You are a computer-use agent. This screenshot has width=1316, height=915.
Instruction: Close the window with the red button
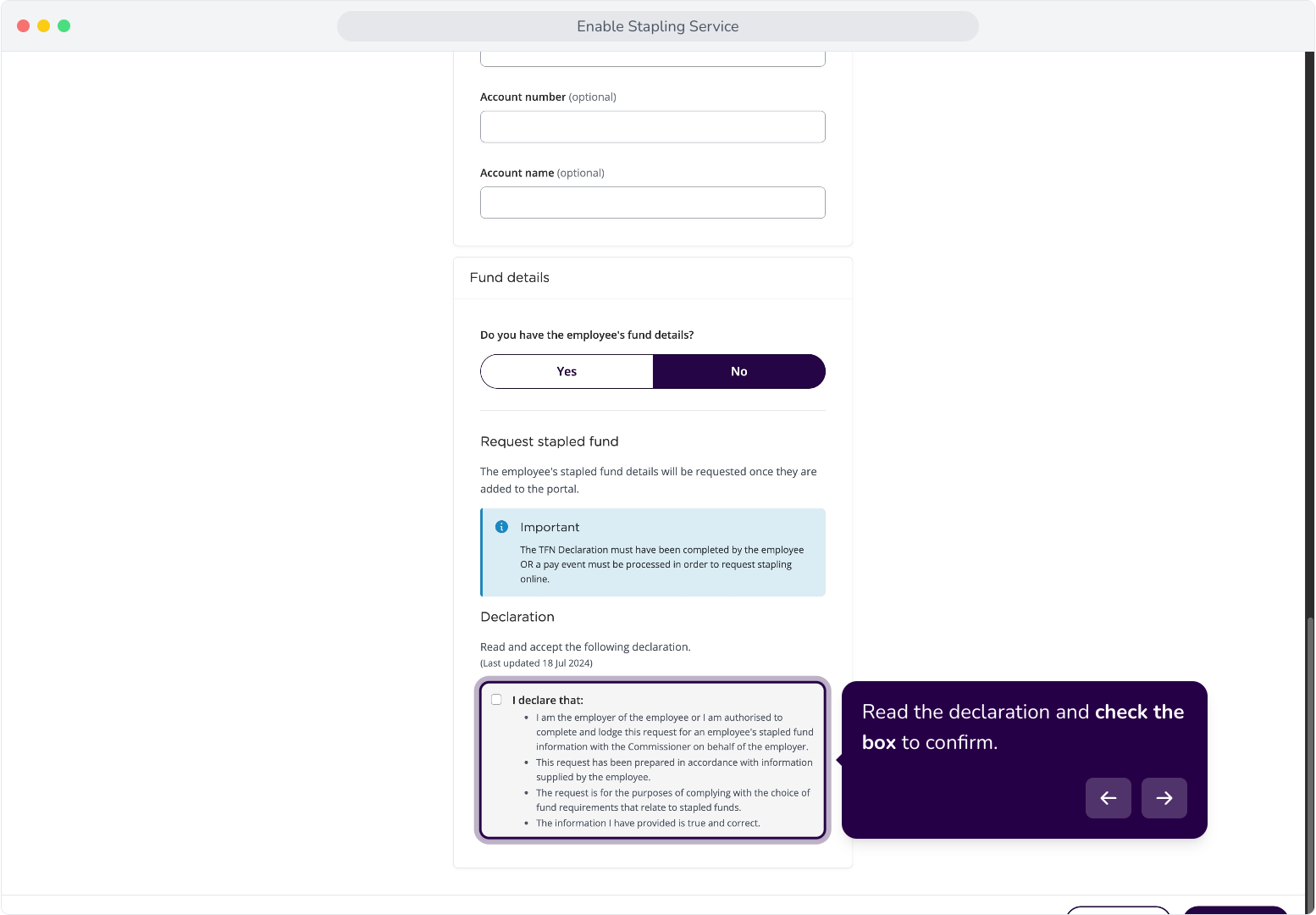coord(24,26)
